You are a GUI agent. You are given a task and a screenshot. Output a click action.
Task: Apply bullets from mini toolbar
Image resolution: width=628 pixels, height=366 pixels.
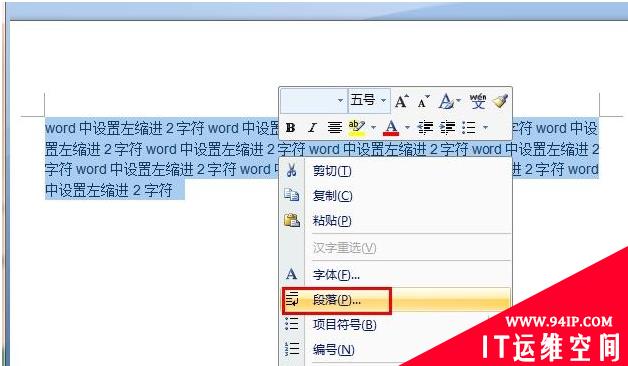point(469,128)
